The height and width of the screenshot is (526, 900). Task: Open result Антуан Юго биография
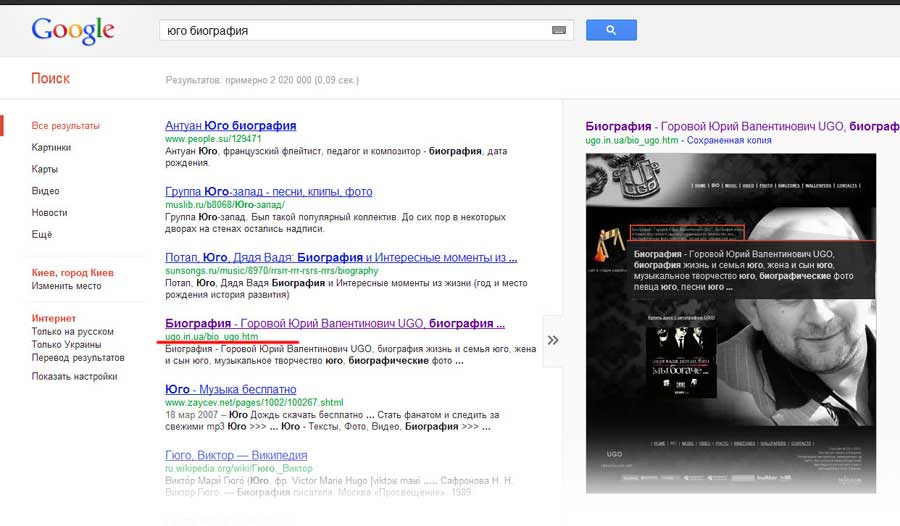[231, 126]
